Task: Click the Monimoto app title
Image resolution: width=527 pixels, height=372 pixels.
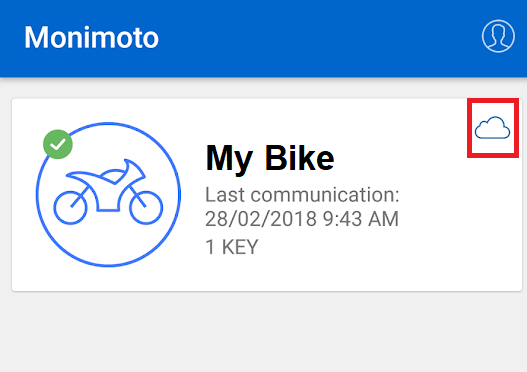Action: (91, 37)
